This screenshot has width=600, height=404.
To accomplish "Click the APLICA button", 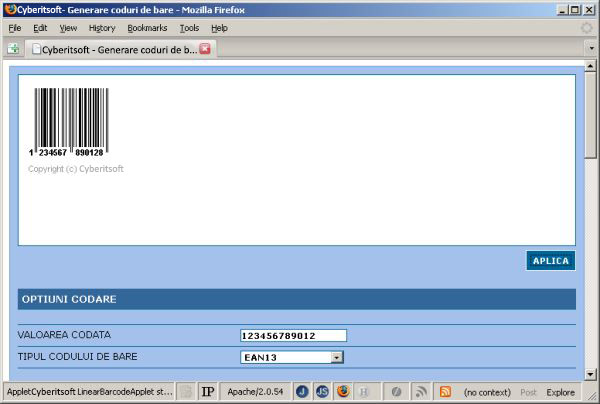I will coord(551,261).
